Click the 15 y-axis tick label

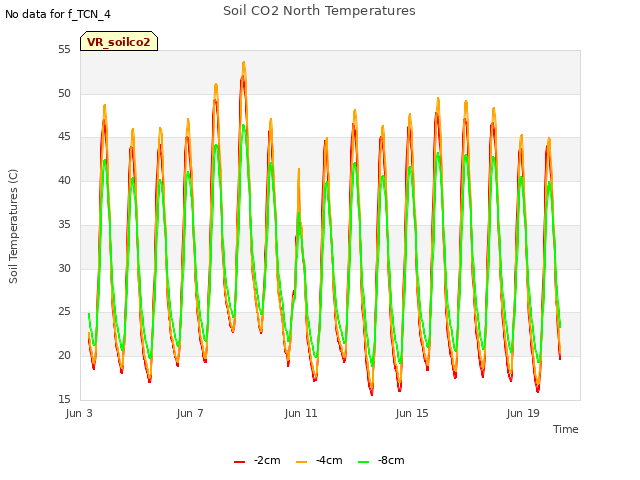64,399
